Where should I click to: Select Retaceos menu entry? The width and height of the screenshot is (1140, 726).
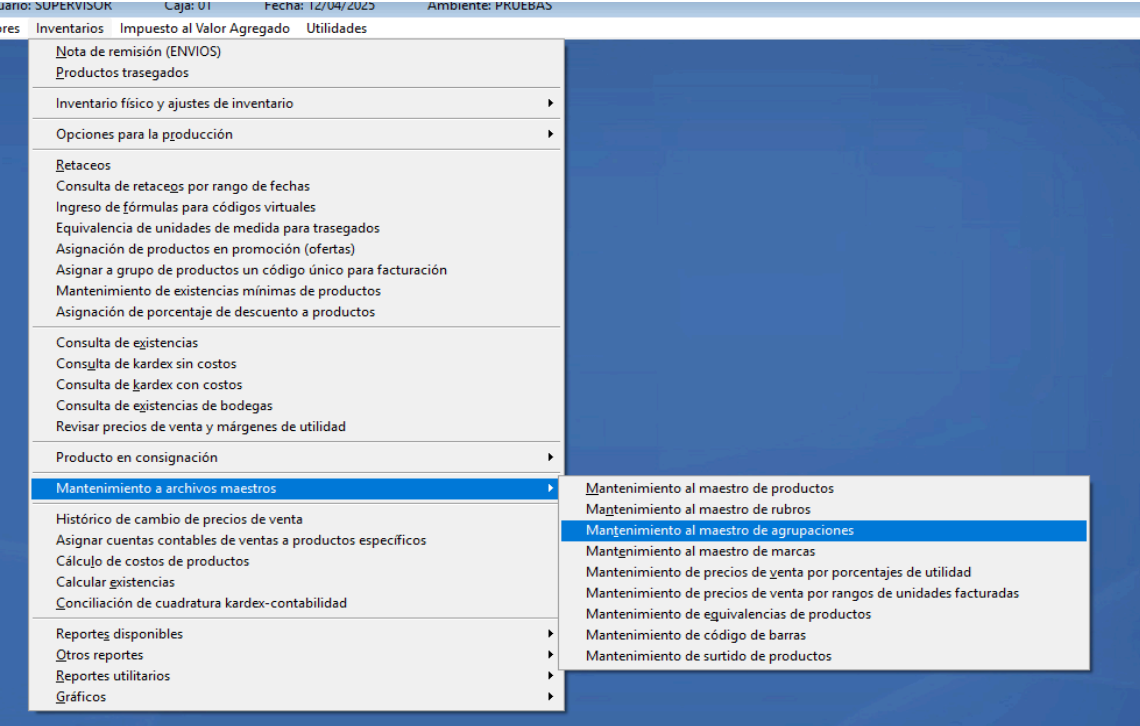click(x=83, y=165)
